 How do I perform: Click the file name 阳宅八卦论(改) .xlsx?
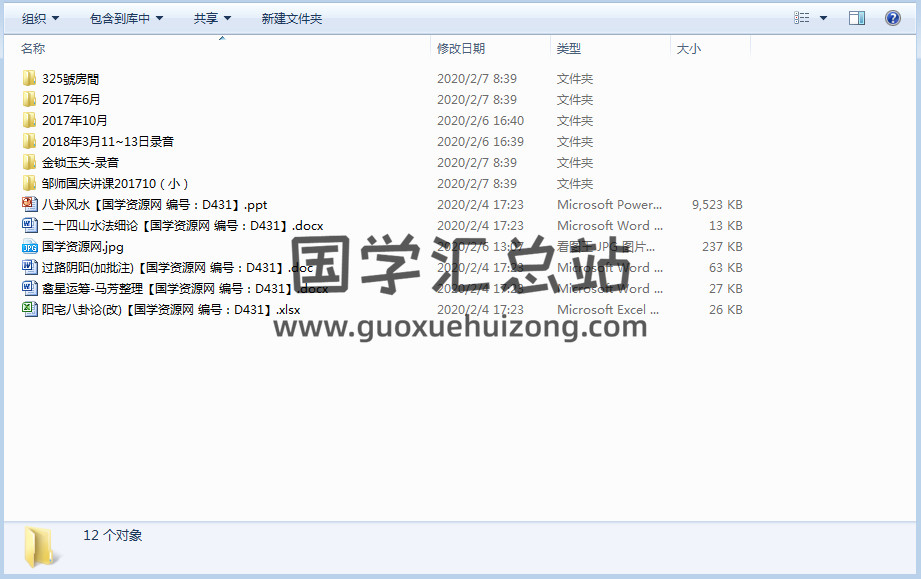point(171,309)
